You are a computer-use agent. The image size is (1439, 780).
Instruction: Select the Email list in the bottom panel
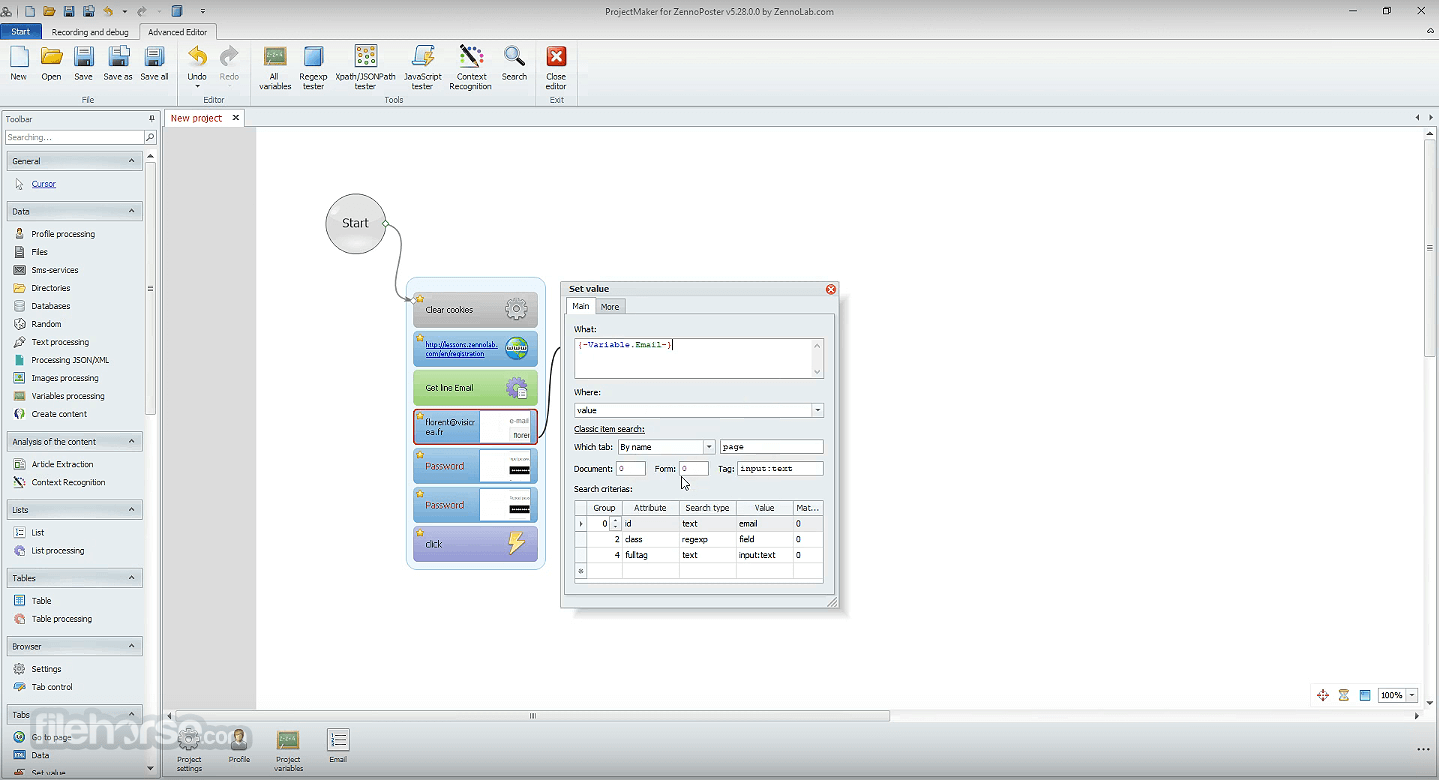[x=338, y=746]
